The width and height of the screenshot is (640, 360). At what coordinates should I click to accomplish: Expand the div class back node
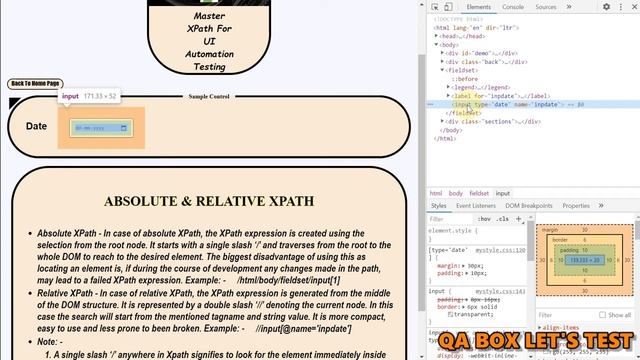coord(442,62)
